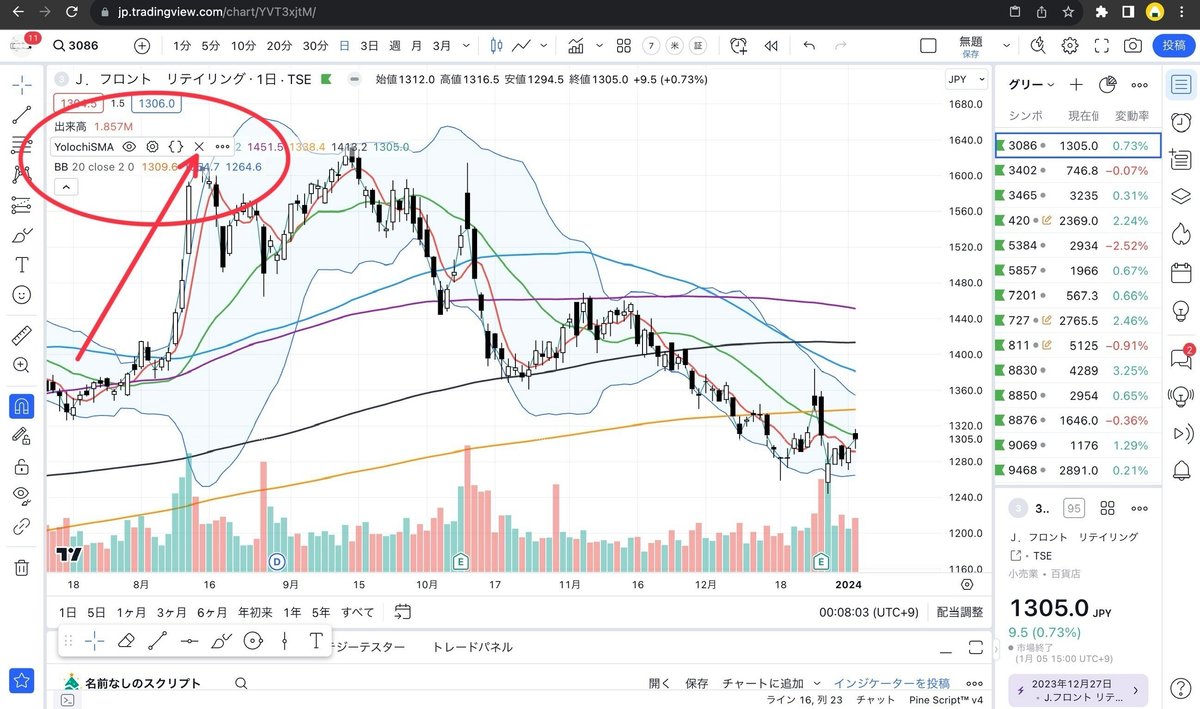Screen dimensions: 1200x709
Task: Enter fullscreen mode
Action: [x=1102, y=46]
